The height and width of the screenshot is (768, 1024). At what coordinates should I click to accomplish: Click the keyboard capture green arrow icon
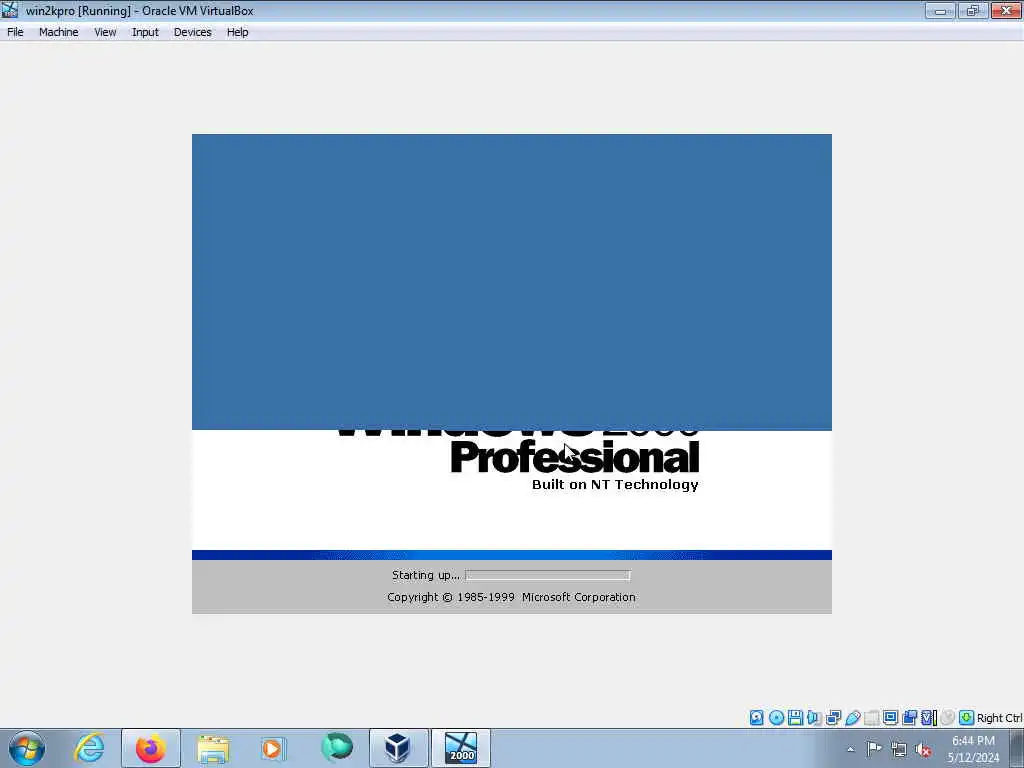[x=967, y=718]
